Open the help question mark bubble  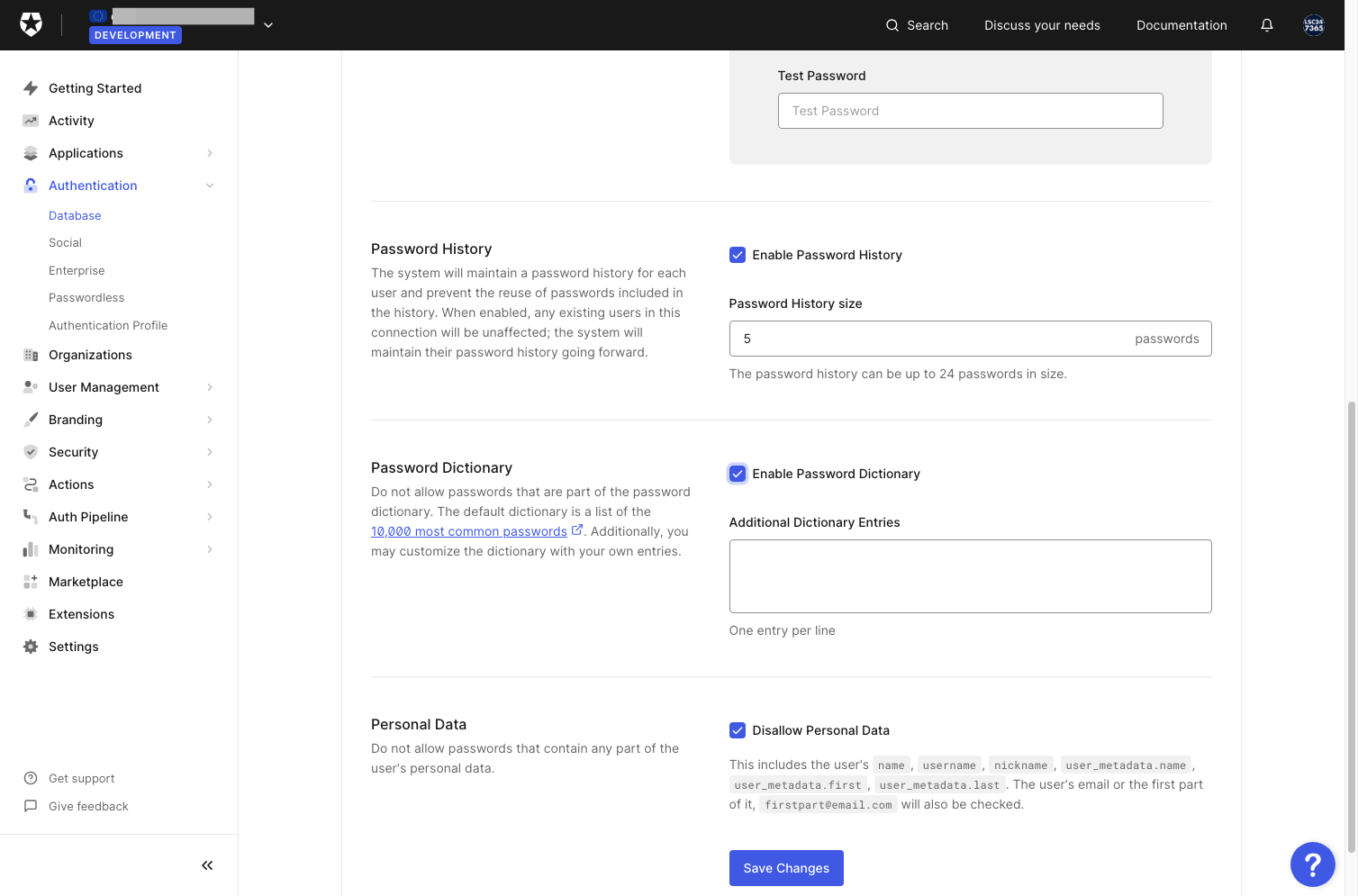1313,864
